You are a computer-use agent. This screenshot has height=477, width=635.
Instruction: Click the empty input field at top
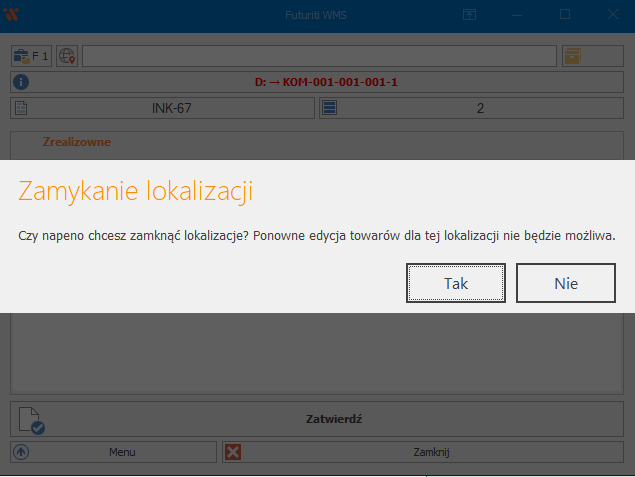click(318, 56)
